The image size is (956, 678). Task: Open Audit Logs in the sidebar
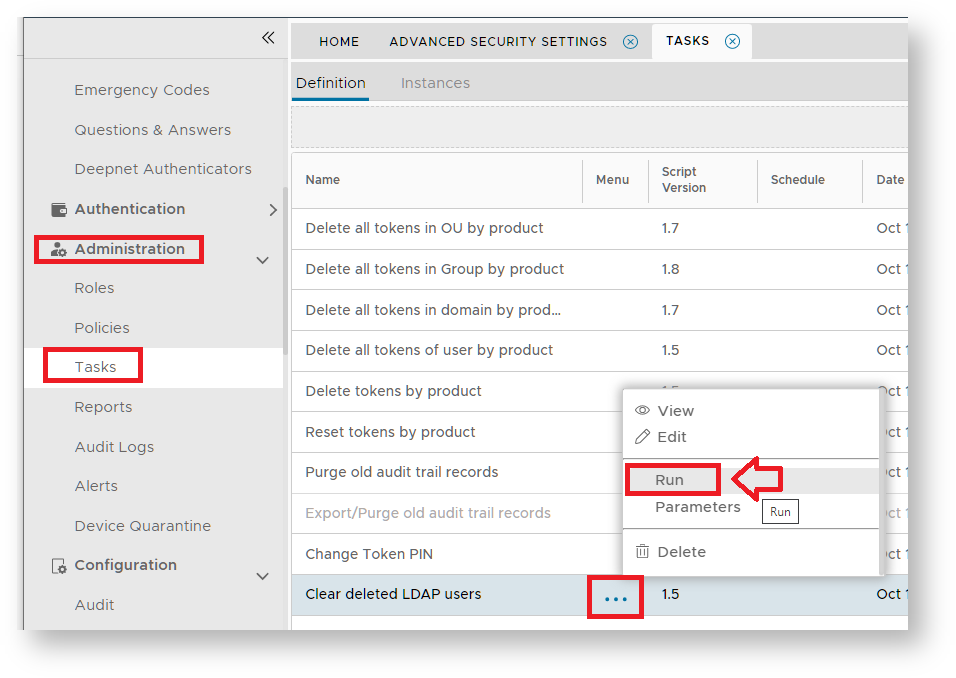tap(114, 447)
